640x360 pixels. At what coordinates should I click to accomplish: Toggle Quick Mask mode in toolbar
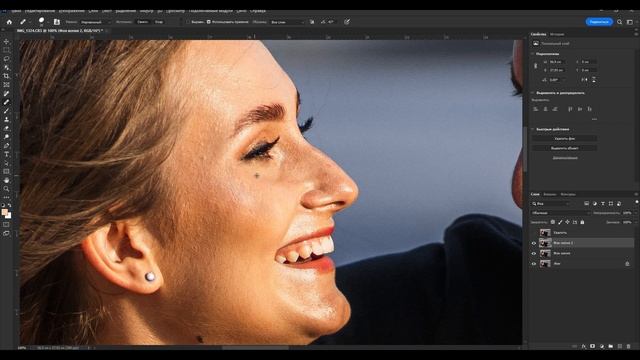[6, 224]
